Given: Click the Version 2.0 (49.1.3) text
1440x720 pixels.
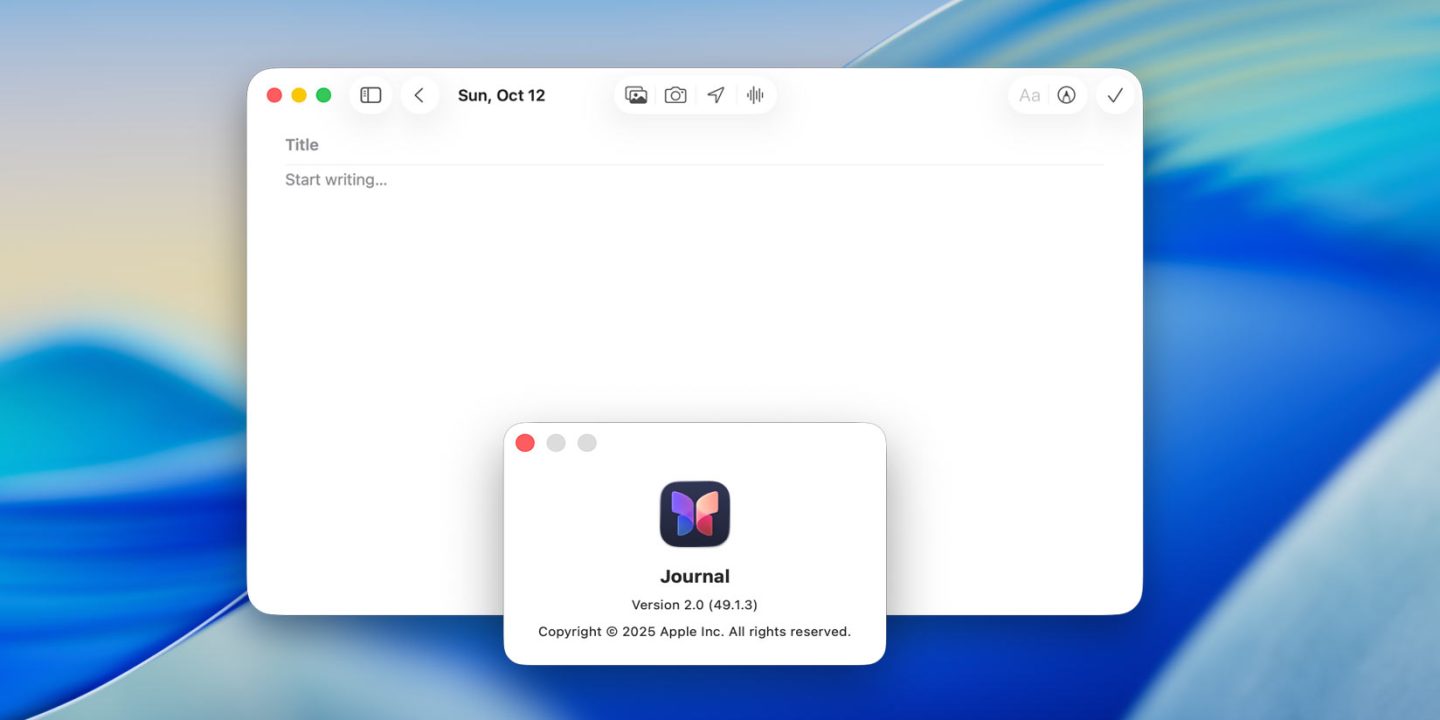Looking at the screenshot, I should [694, 605].
